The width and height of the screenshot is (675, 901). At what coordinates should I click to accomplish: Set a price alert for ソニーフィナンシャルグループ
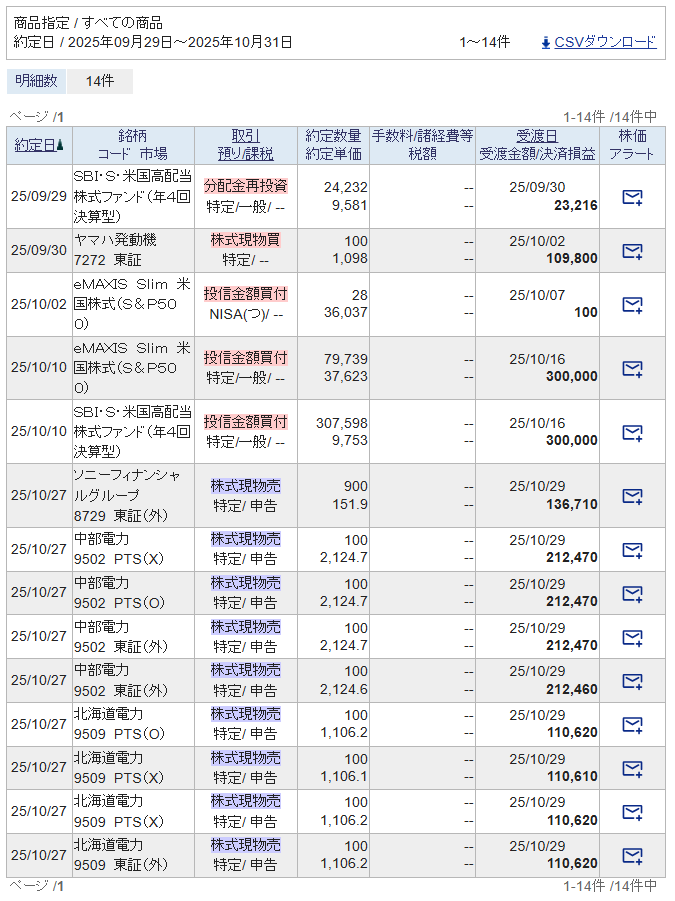tap(632, 496)
